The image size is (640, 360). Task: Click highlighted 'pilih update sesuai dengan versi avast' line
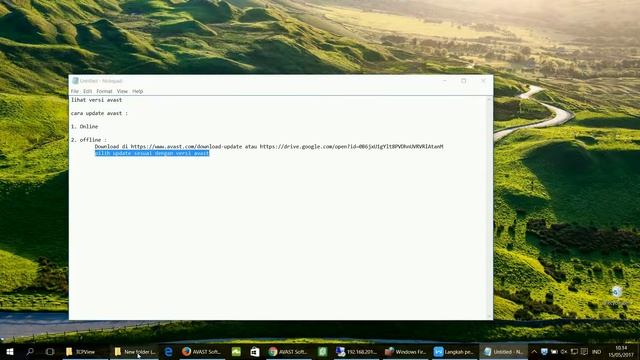tap(152, 153)
